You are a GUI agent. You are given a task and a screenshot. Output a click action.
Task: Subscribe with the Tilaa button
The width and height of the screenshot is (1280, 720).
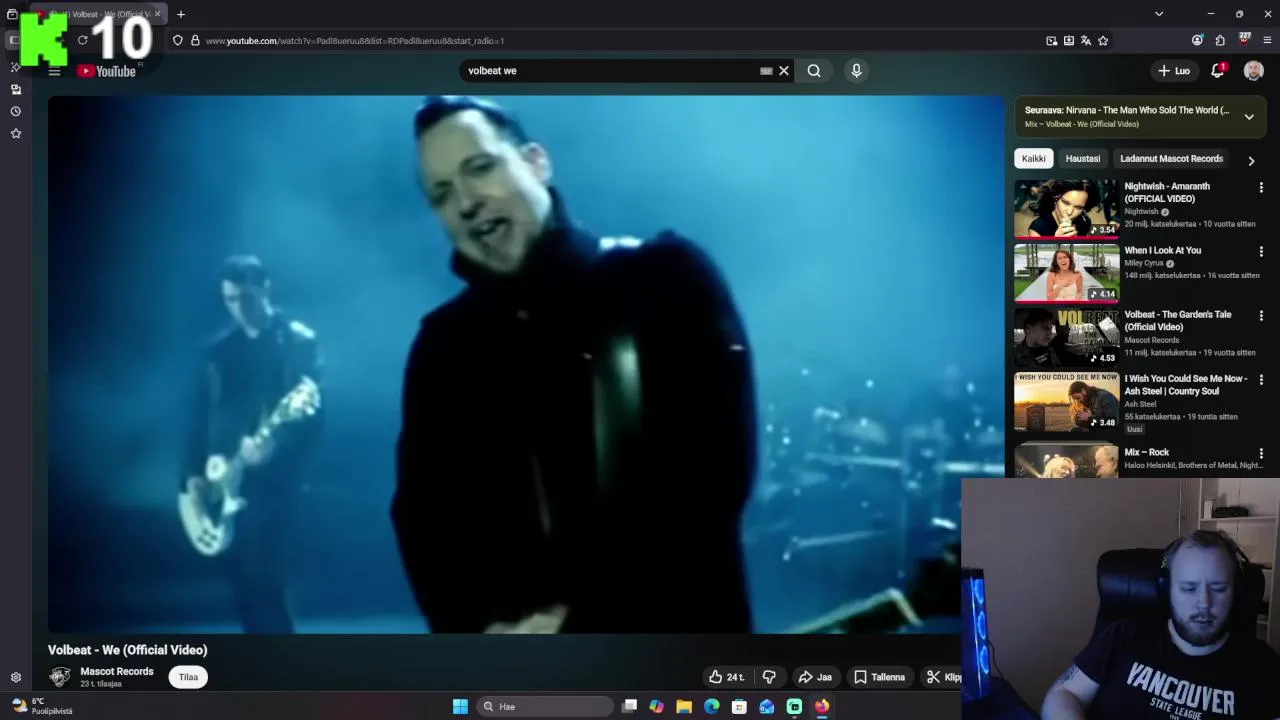tap(188, 677)
